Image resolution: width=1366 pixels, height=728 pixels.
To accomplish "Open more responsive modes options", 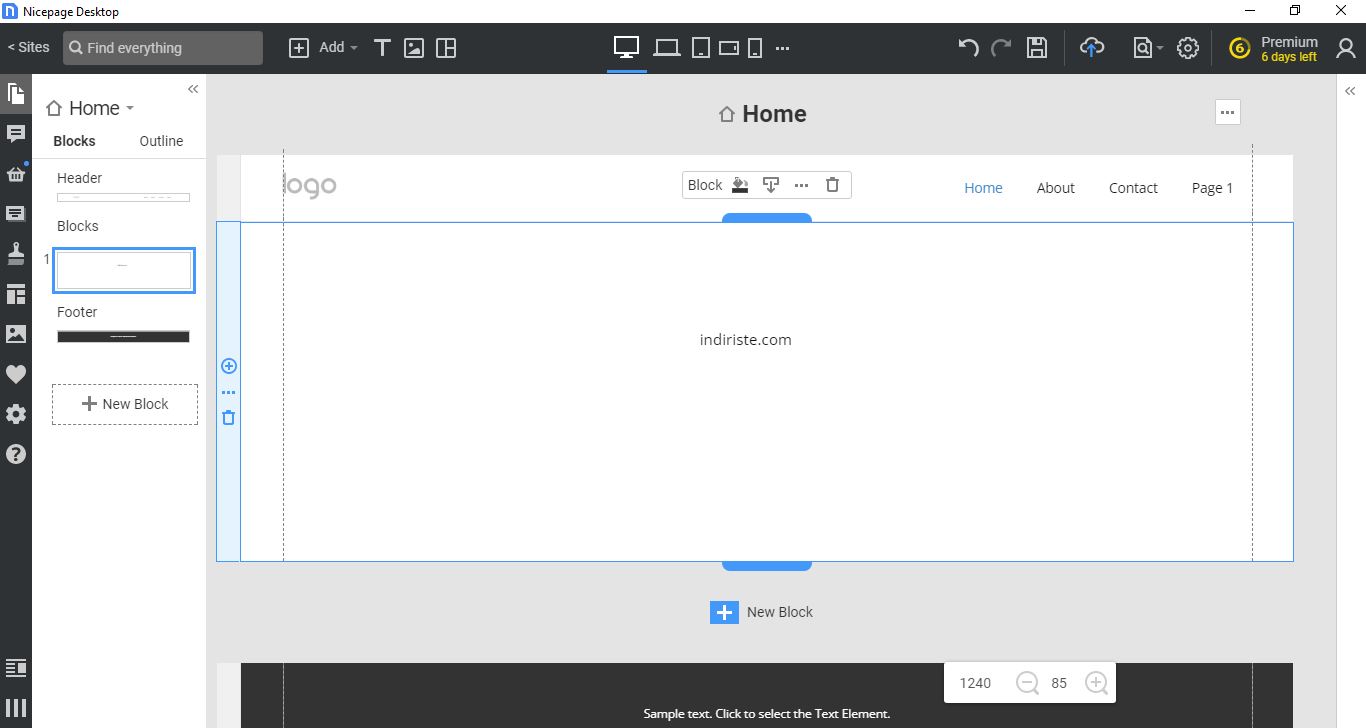I will coord(783,48).
